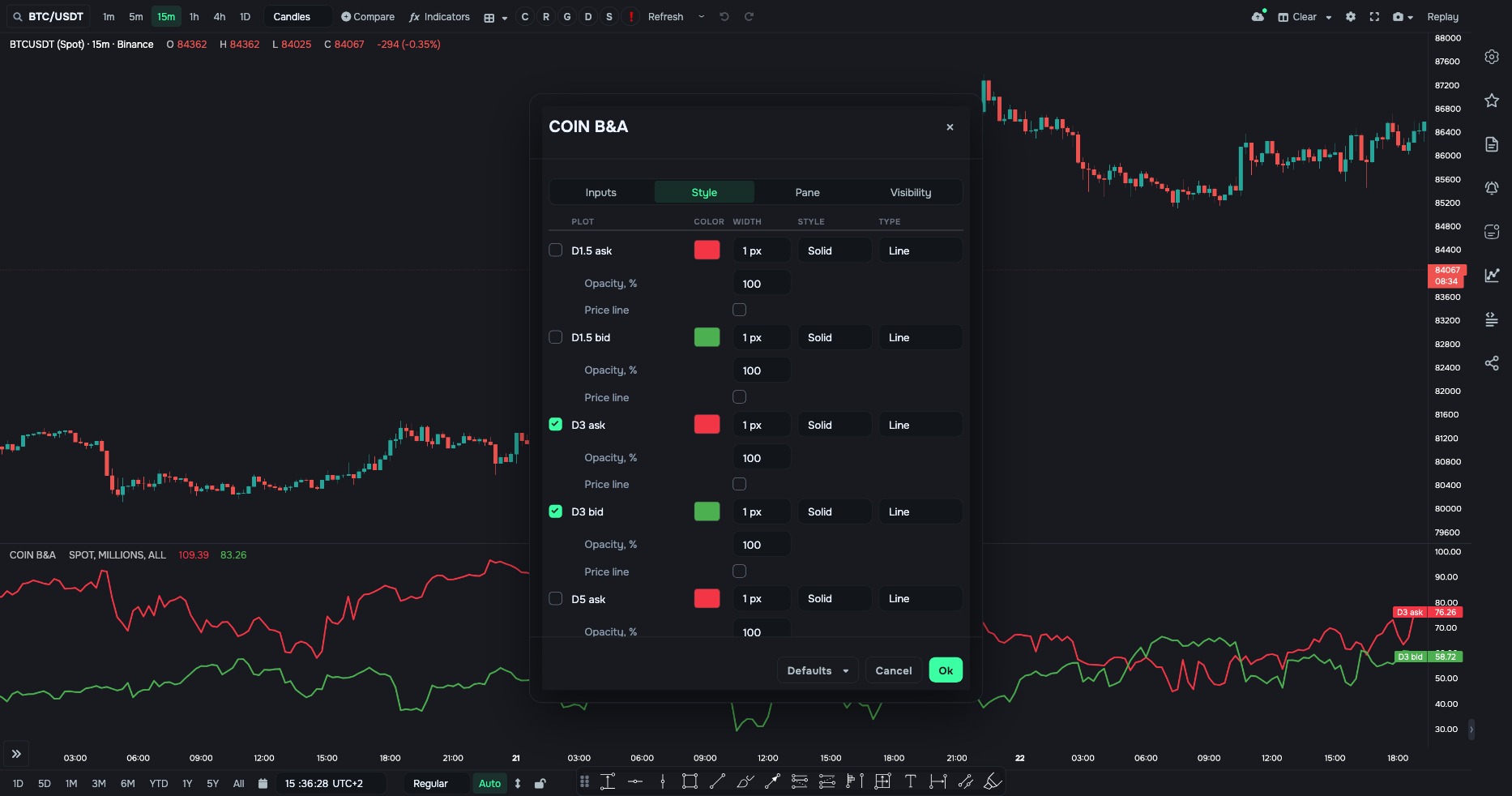Open the Indicators menu

coord(439,17)
